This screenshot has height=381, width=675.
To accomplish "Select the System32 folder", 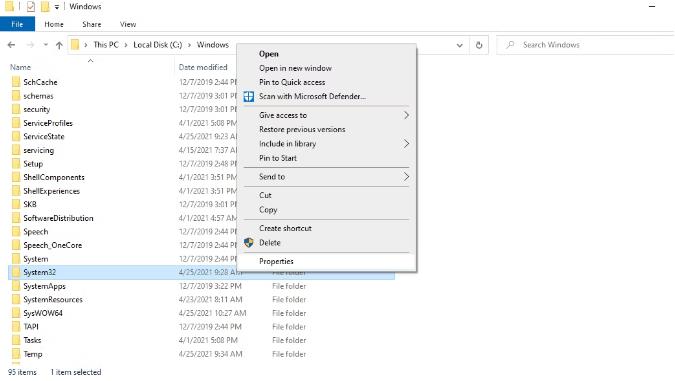I will tap(40, 273).
